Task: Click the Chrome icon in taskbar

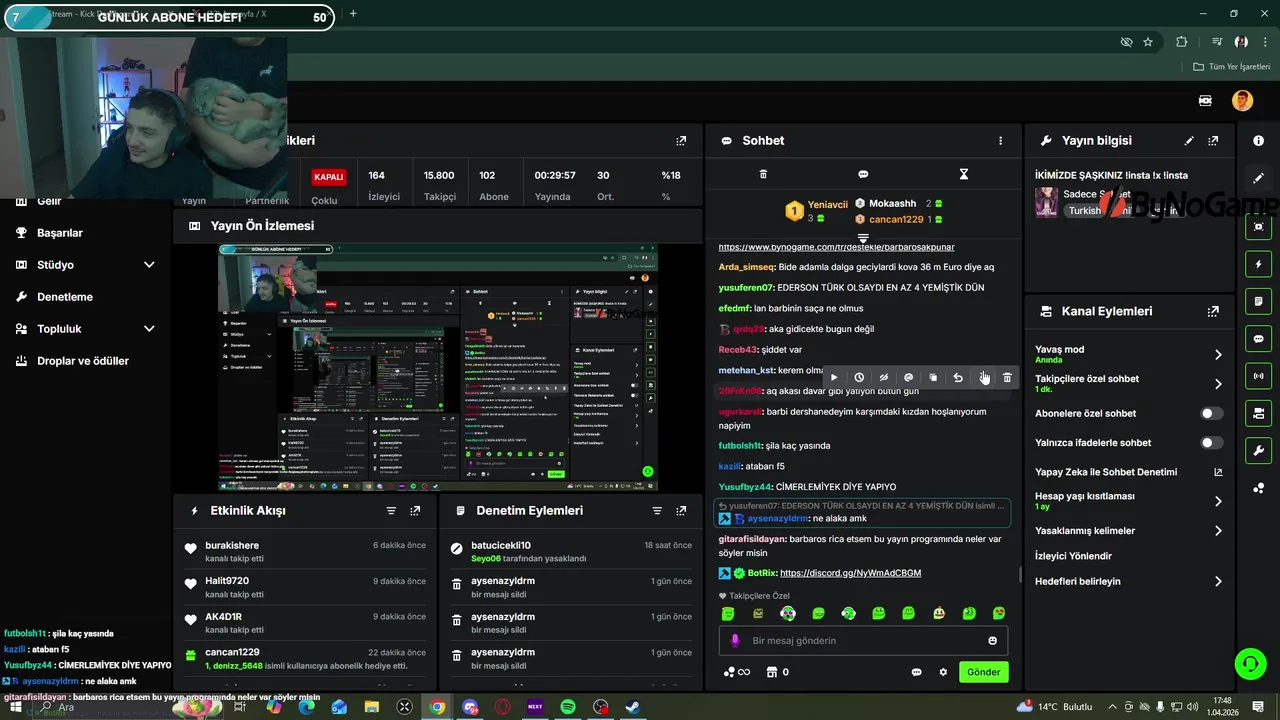Action: click(437, 707)
